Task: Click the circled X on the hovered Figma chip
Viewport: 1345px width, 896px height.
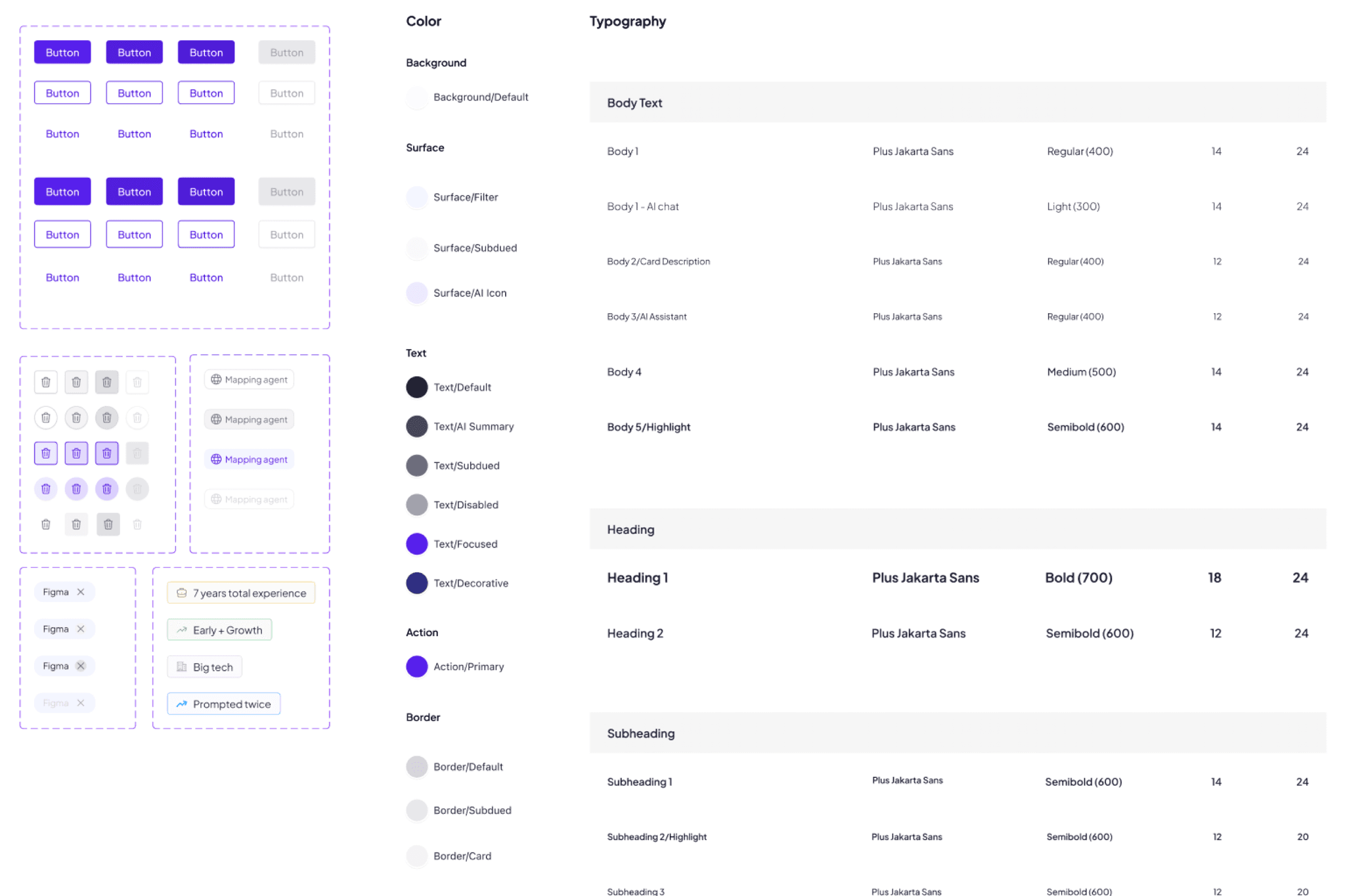Action: coord(81,666)
